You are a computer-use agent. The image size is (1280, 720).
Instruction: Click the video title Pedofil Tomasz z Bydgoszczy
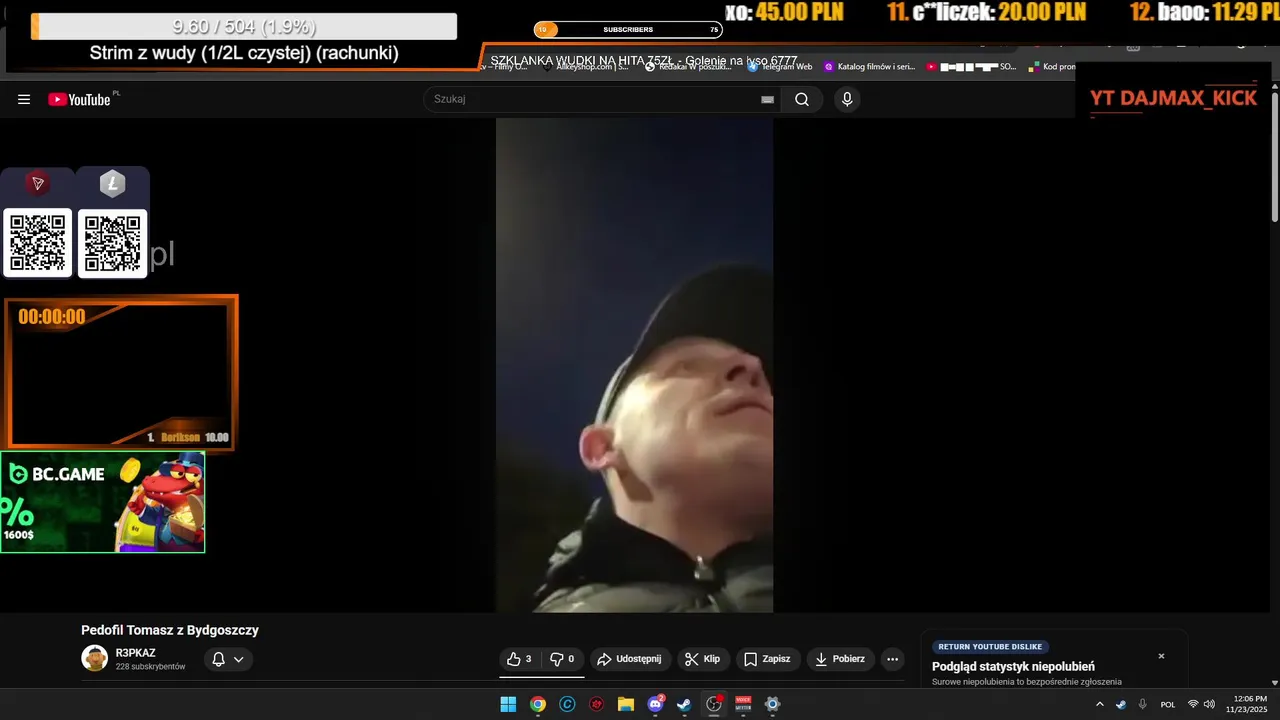click(170, 630)
